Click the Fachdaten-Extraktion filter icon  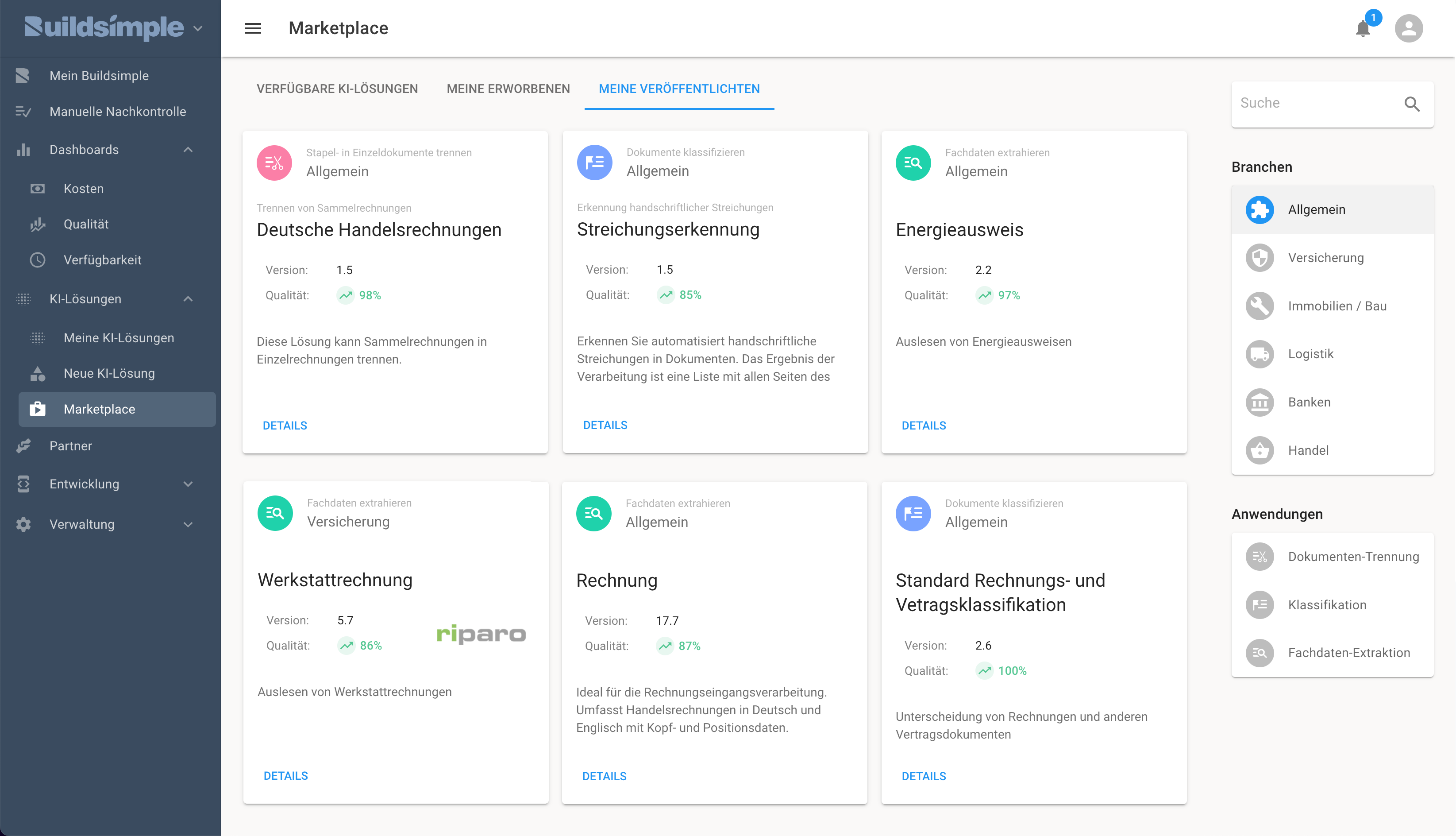pos(1259,653)
